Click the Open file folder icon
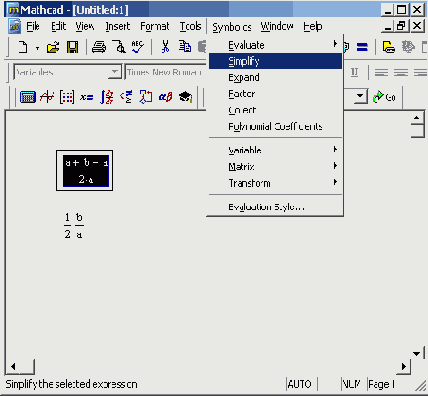428x396 pixels. point(53,47)
